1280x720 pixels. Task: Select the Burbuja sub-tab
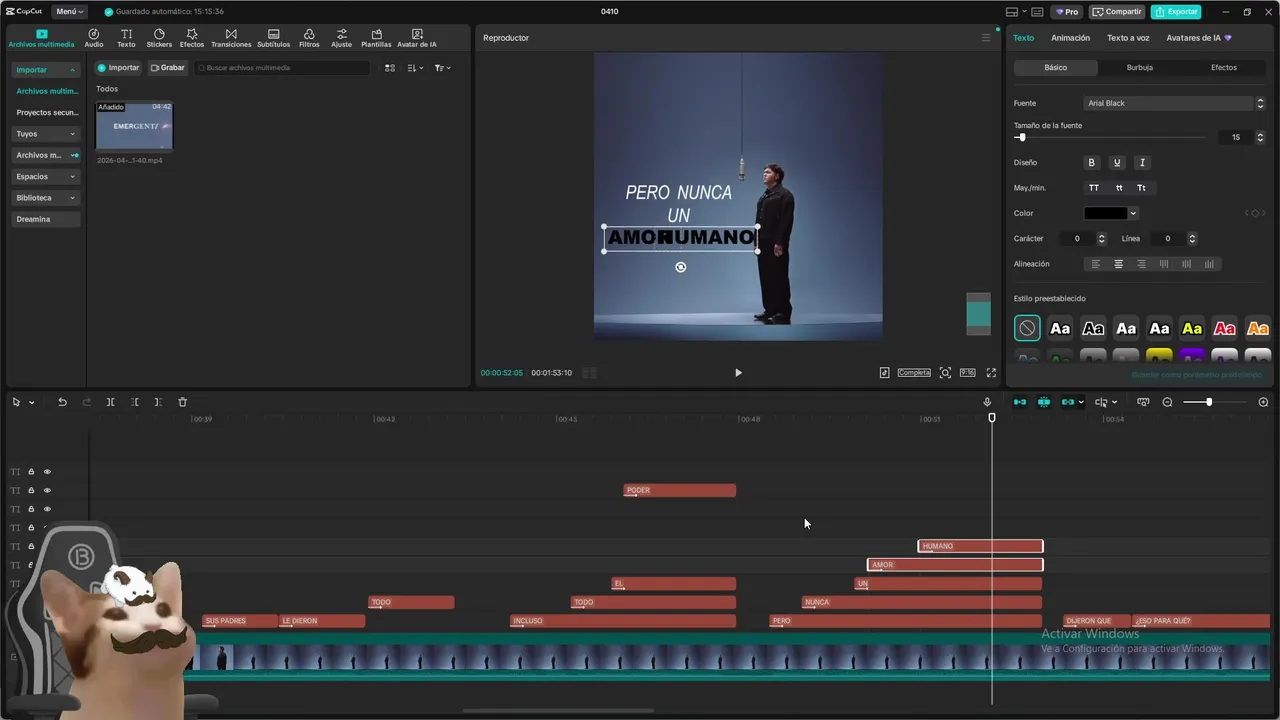[1140, 68]
